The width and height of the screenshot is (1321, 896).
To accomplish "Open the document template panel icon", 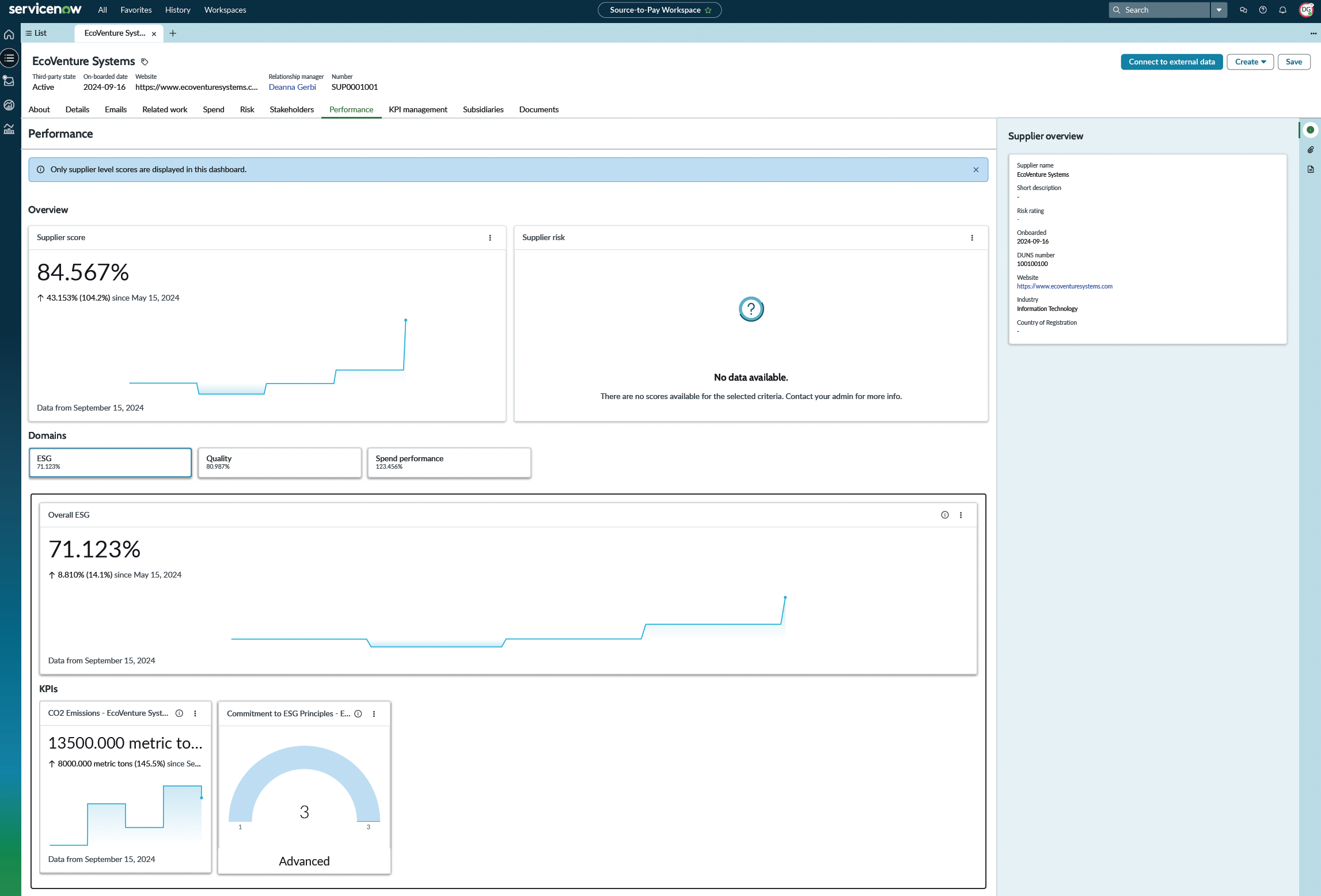I will 1310,169.
